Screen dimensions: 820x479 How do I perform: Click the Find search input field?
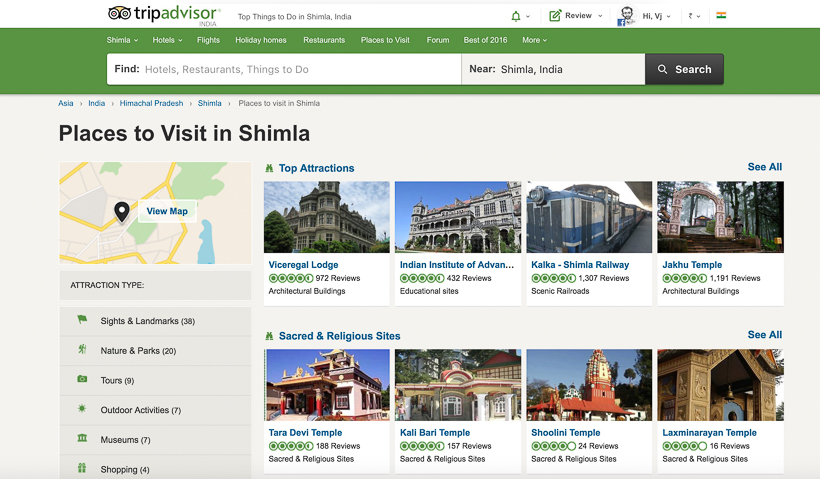tap(284, 69)
